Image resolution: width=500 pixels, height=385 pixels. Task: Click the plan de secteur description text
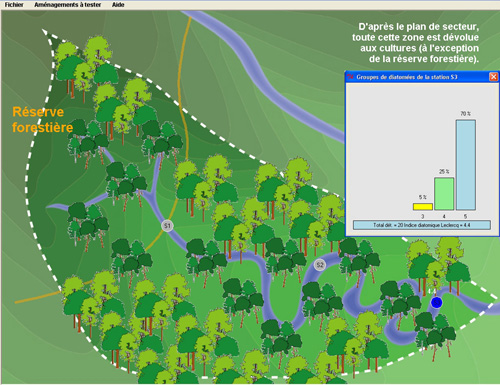pos(416,43)
